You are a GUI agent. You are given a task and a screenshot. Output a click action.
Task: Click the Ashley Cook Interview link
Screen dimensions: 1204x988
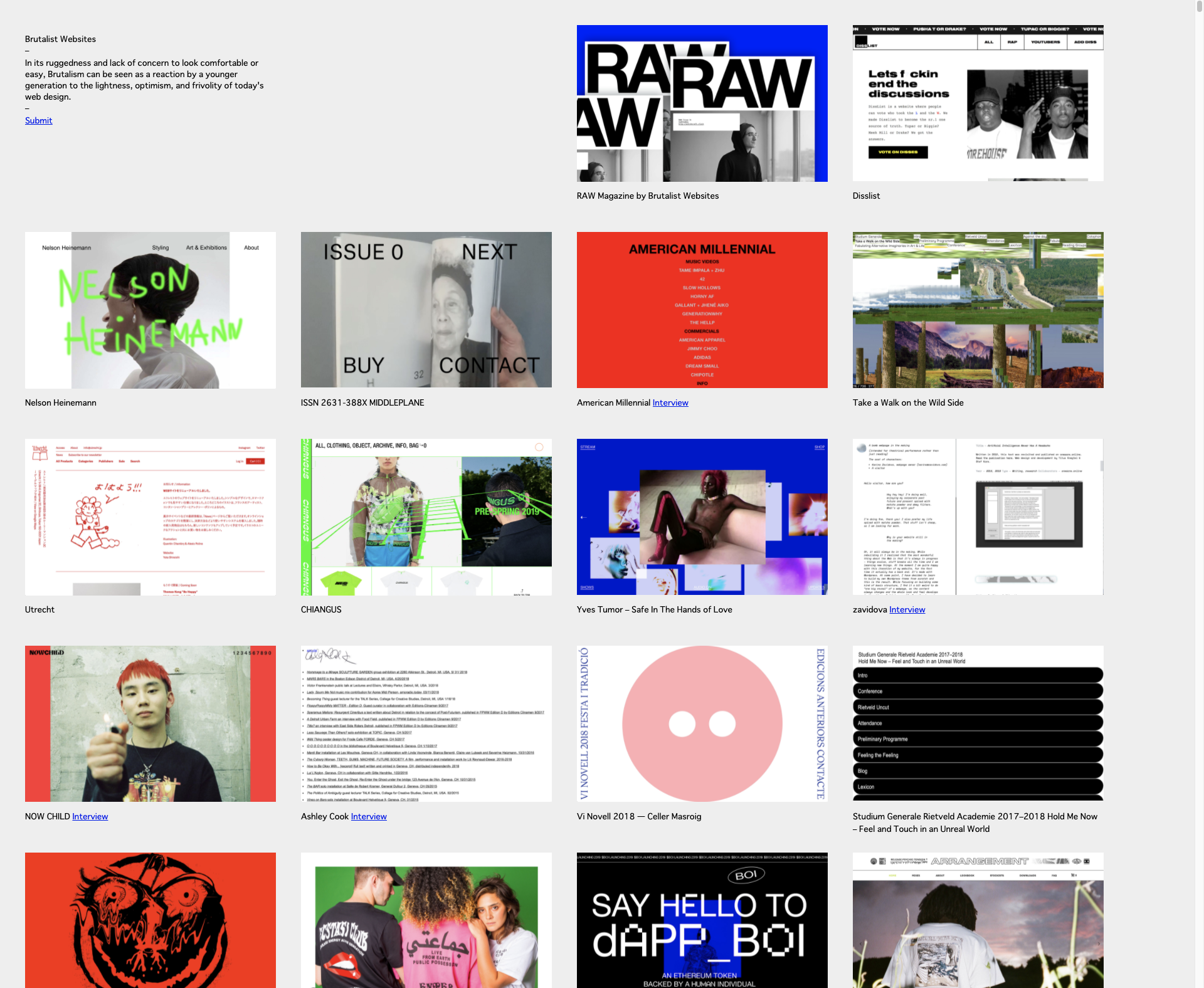click(369, 816)
